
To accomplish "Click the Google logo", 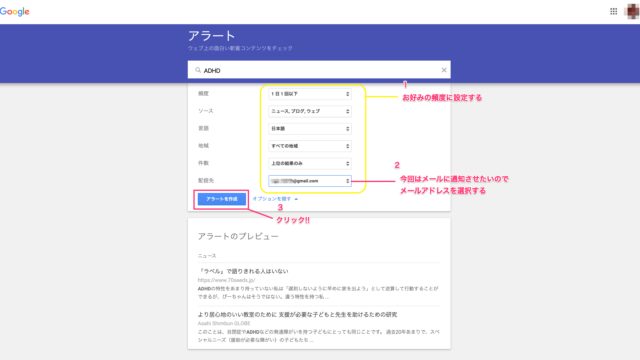I will click(15, 12).
